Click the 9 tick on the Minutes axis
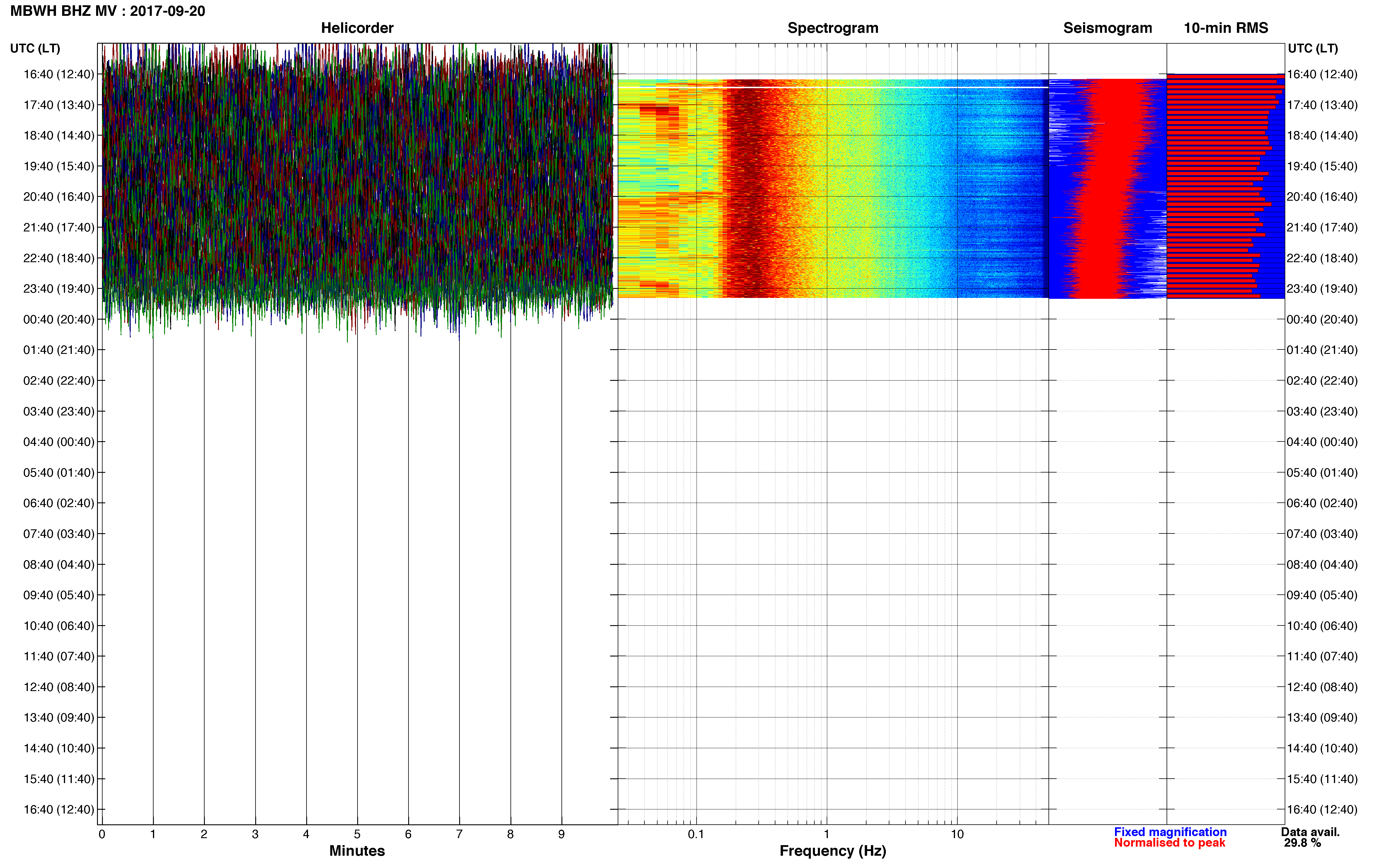1389x868 pixels. pos(561,834)
